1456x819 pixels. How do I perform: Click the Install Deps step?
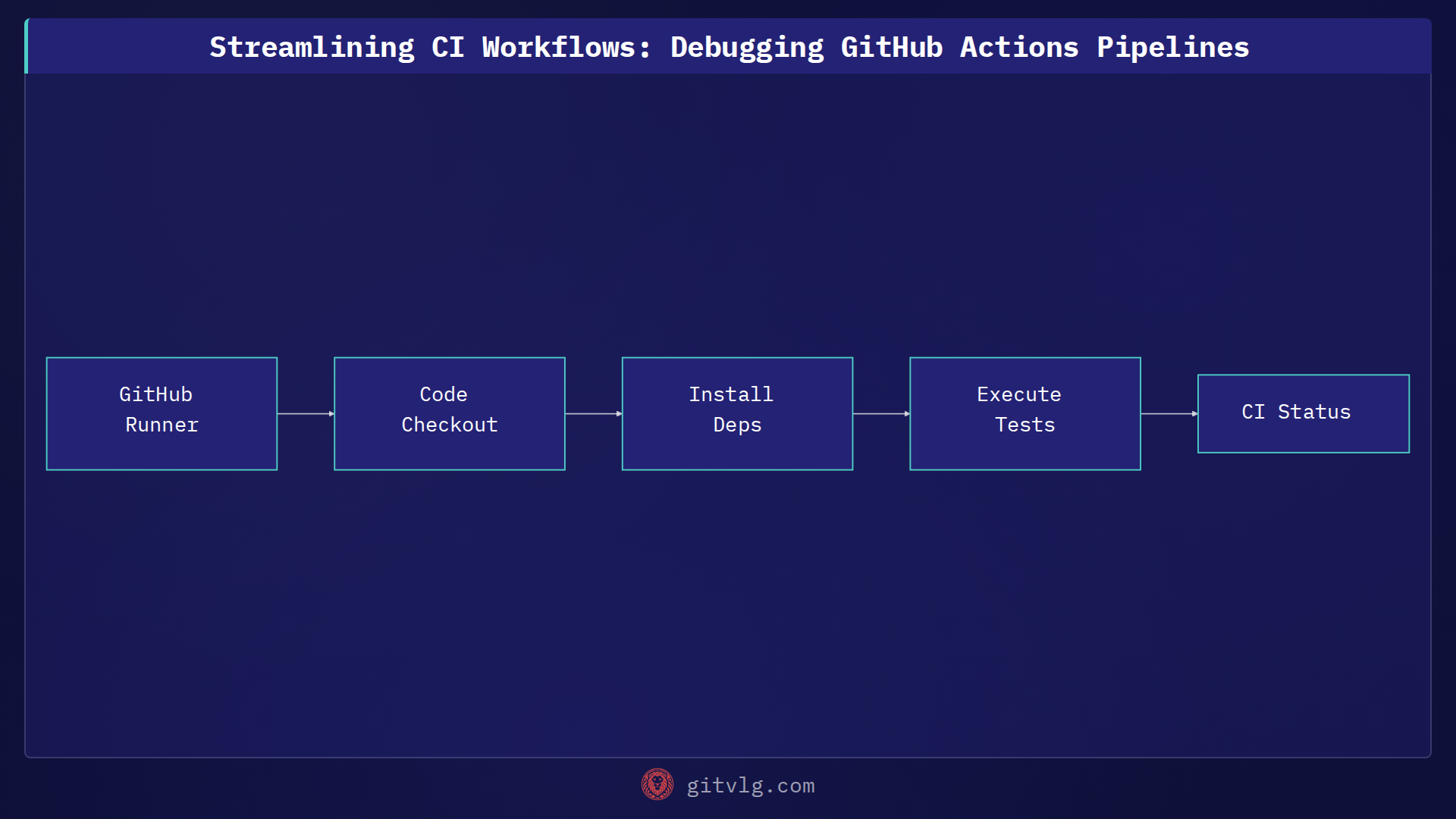[x=737, y=414]
